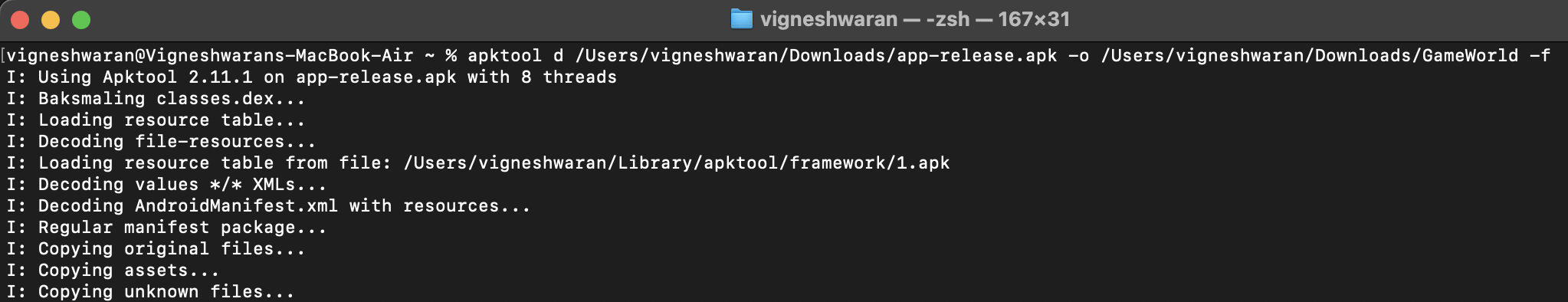The image size is (1568, 302).
Task: Click the framework/1.apk path text
Action: (677, 163)
